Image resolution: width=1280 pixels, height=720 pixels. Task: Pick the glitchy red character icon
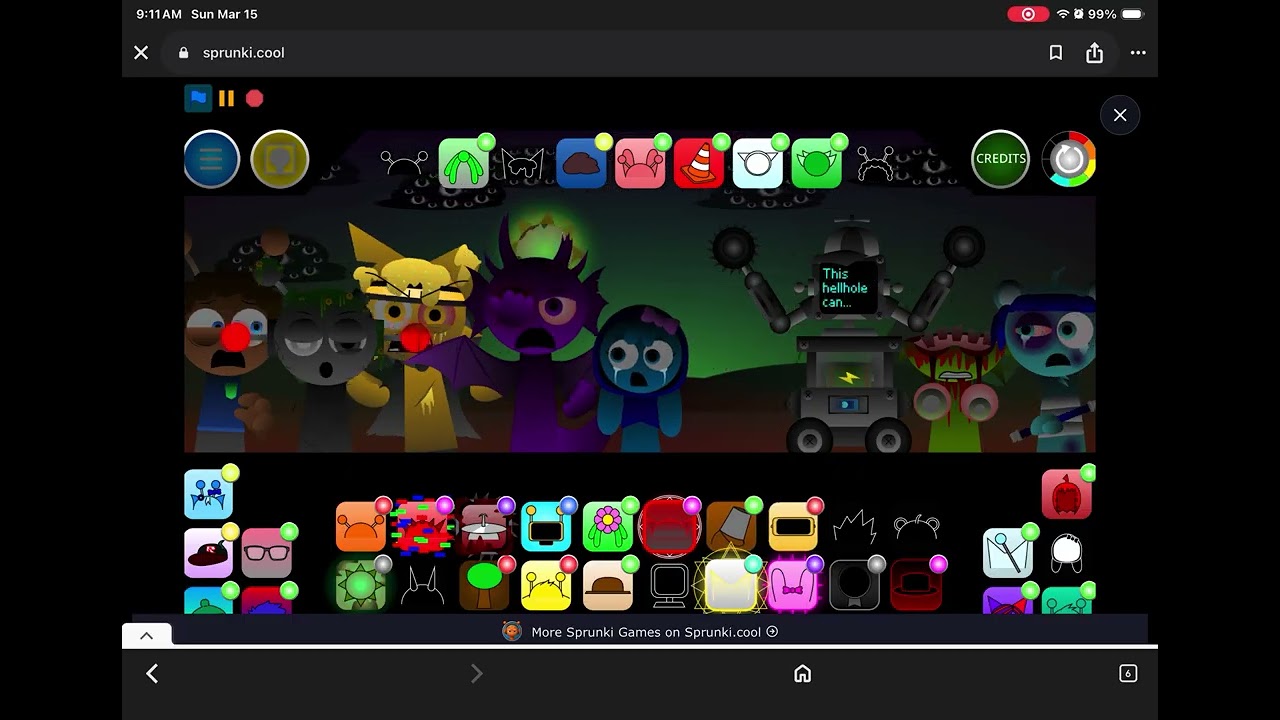[422, 527]
